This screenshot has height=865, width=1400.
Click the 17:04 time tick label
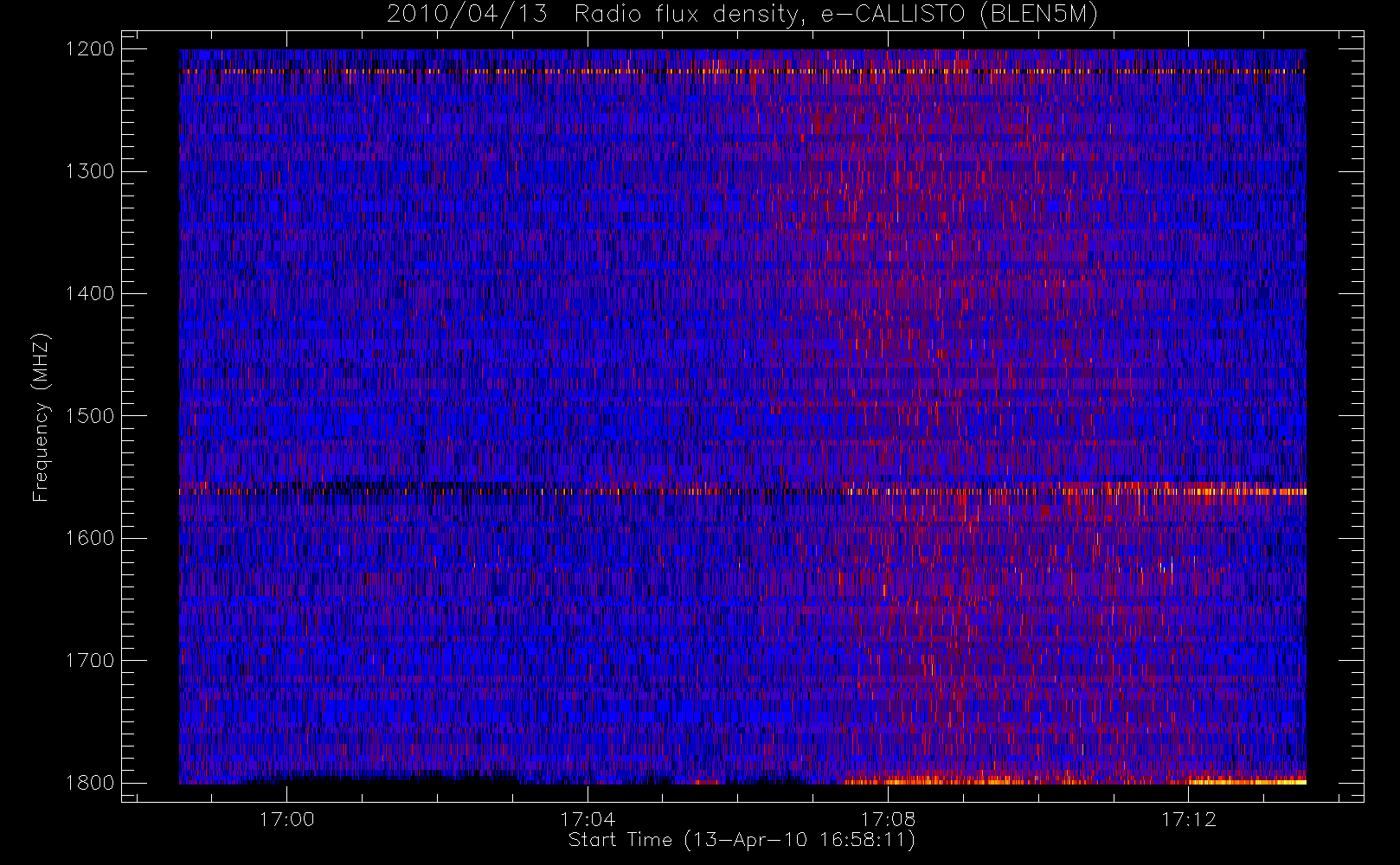pos(588,819)
